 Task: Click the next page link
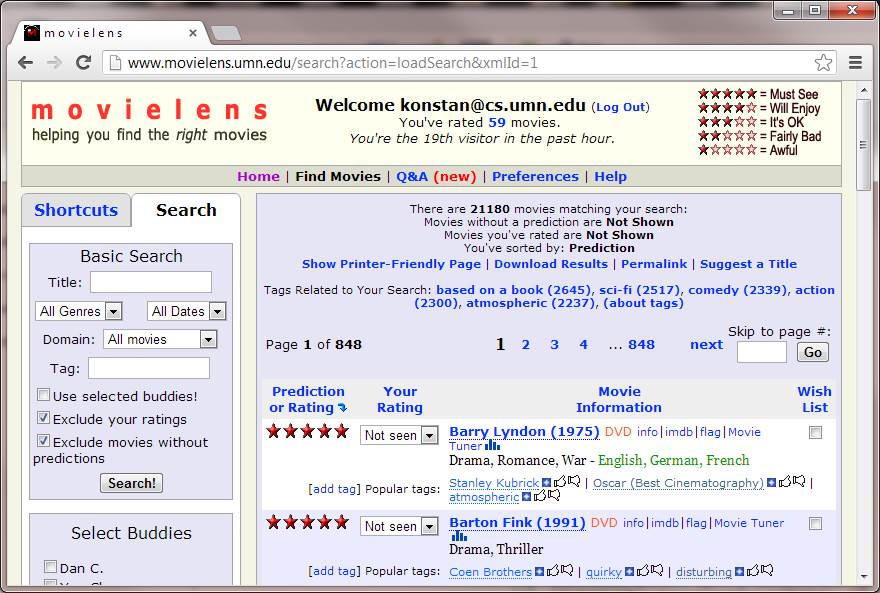(x=707, y=344)
